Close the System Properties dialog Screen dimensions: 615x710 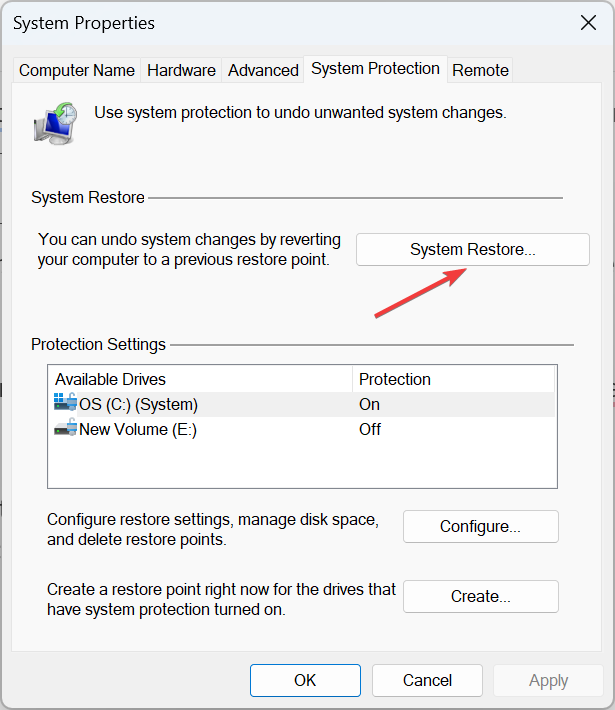(587, 22)
